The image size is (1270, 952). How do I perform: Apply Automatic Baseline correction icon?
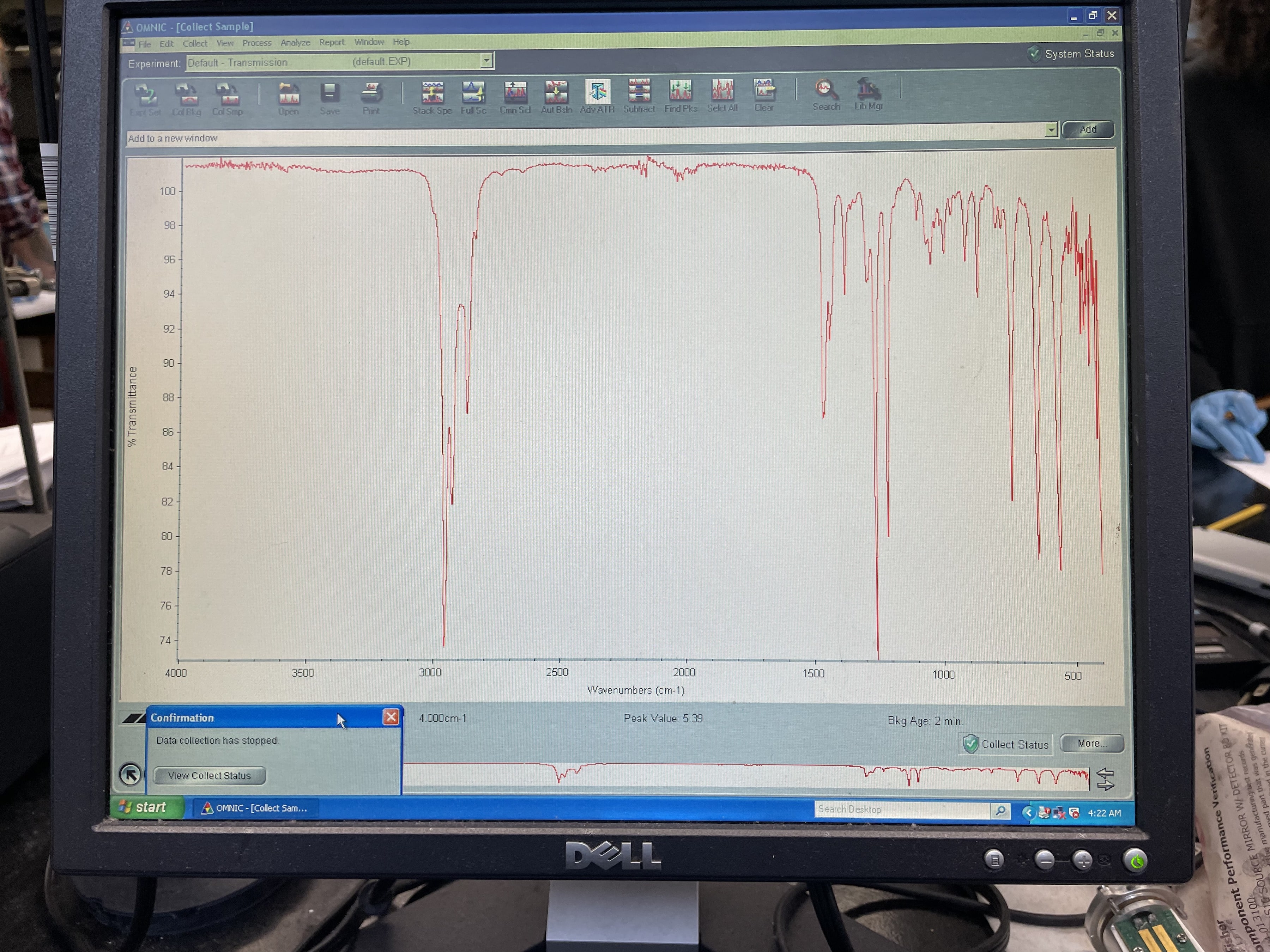[556, 93]
